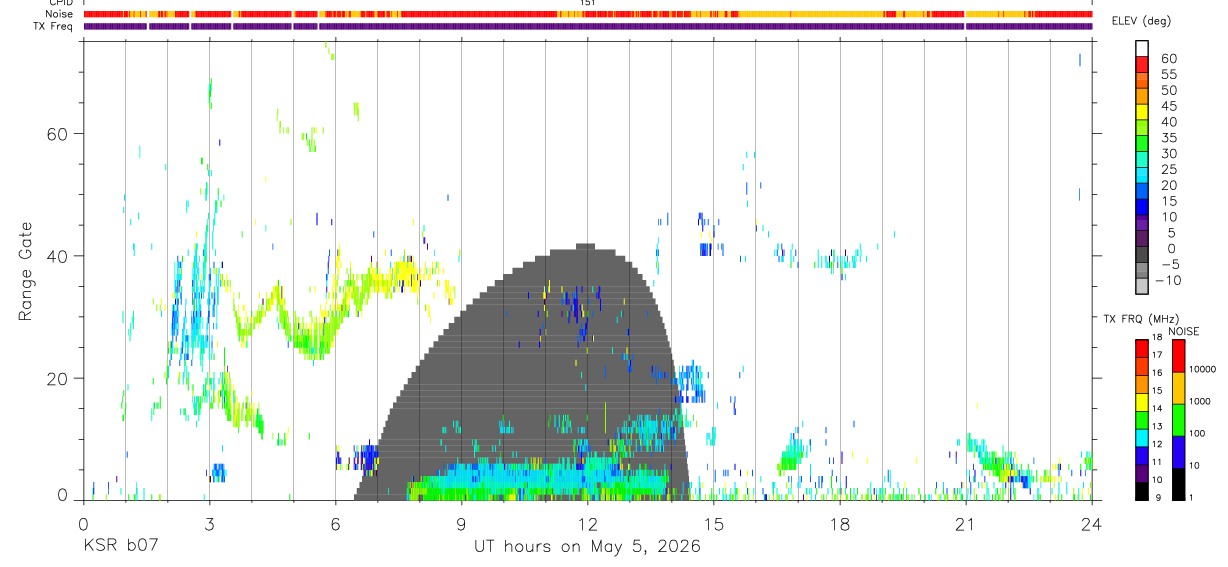
Task: Click the 'UT hours on May 5, 2026' label
Action: [x=587, y=547]
